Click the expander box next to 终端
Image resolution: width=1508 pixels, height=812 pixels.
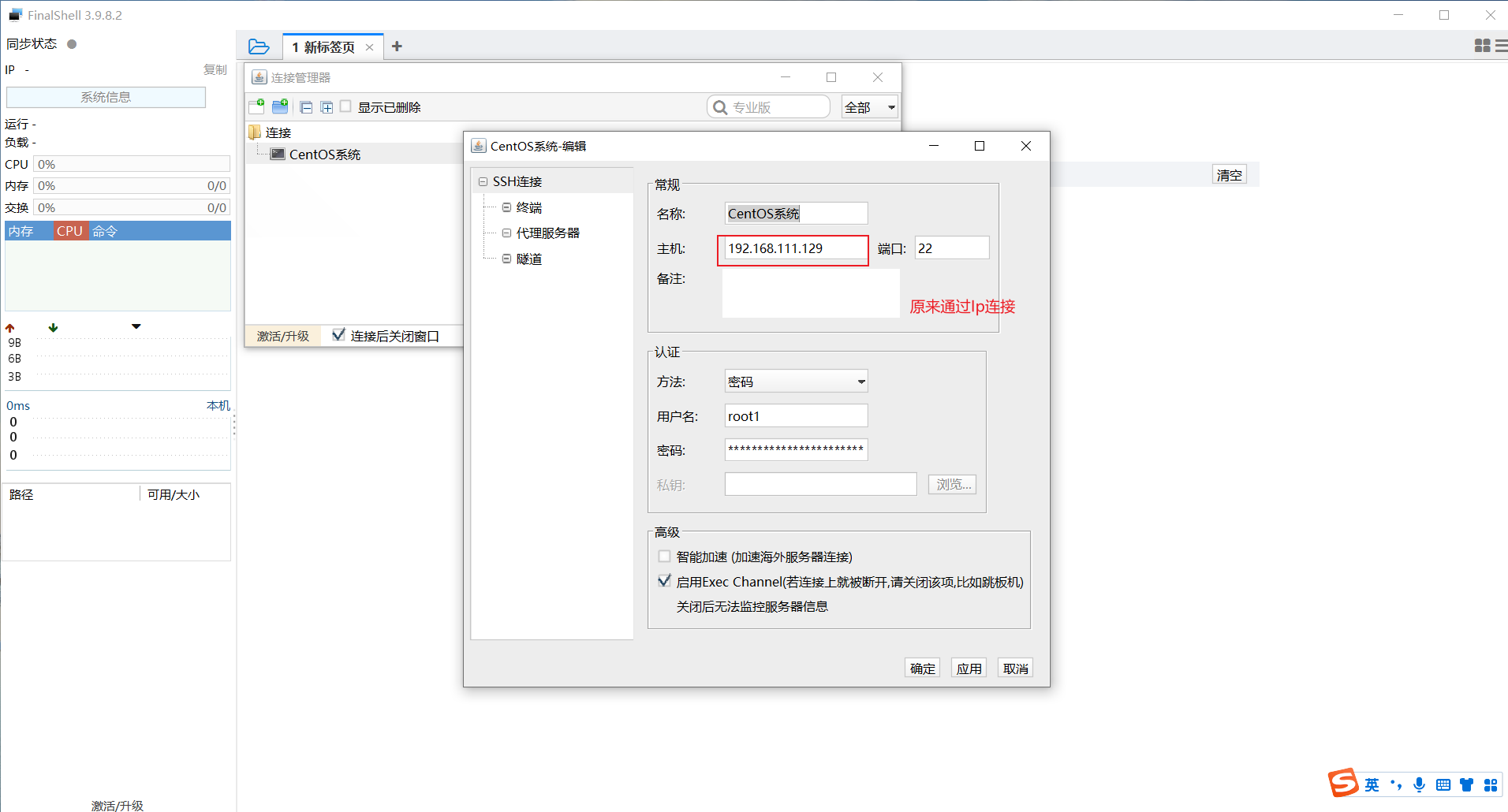[x=506, y=207]
